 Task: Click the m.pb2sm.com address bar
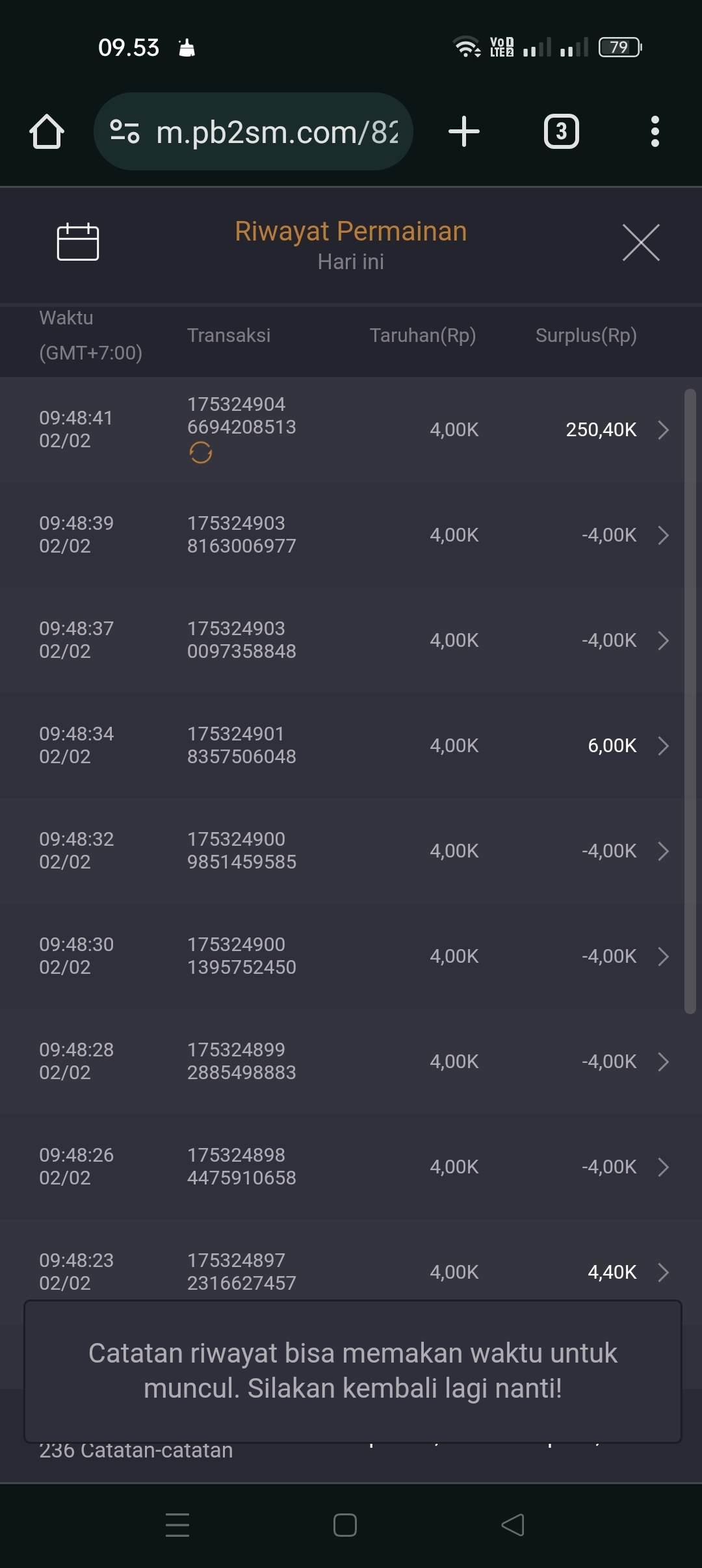tap(276, 132)
